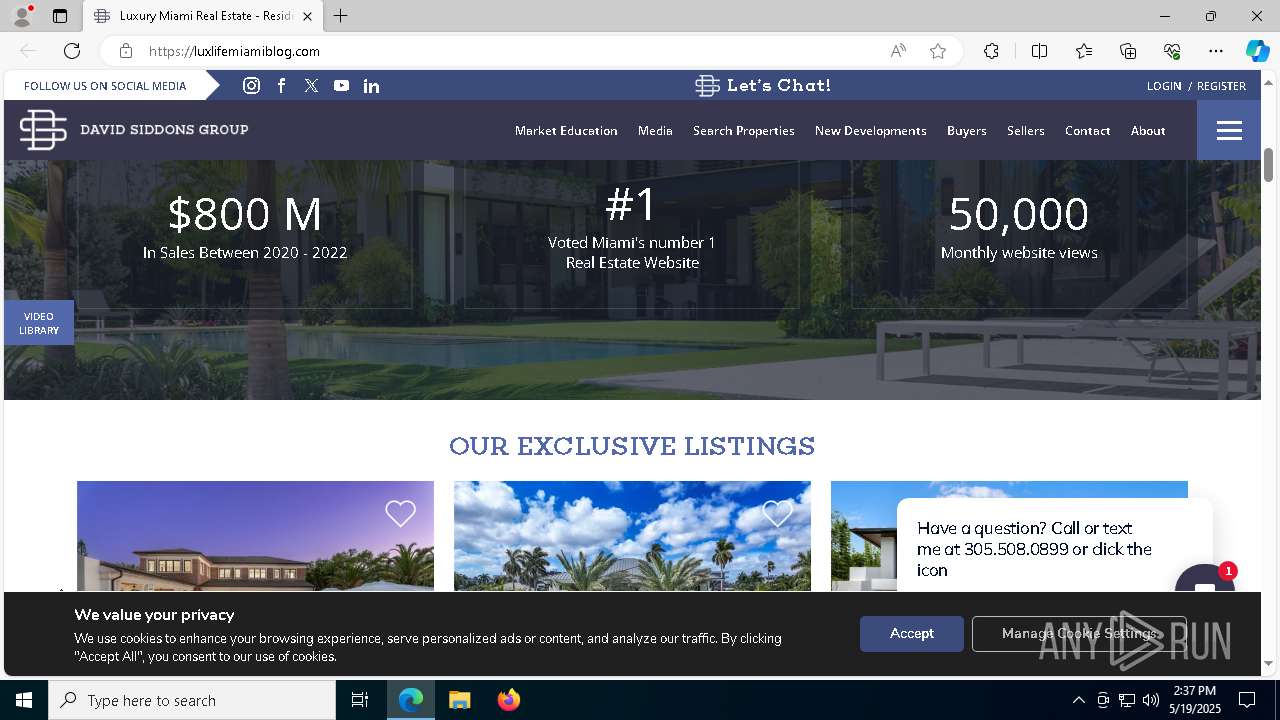Open the Sellers menu
This screenshot has width=1280, height=720.
[x=1026, y=131]
